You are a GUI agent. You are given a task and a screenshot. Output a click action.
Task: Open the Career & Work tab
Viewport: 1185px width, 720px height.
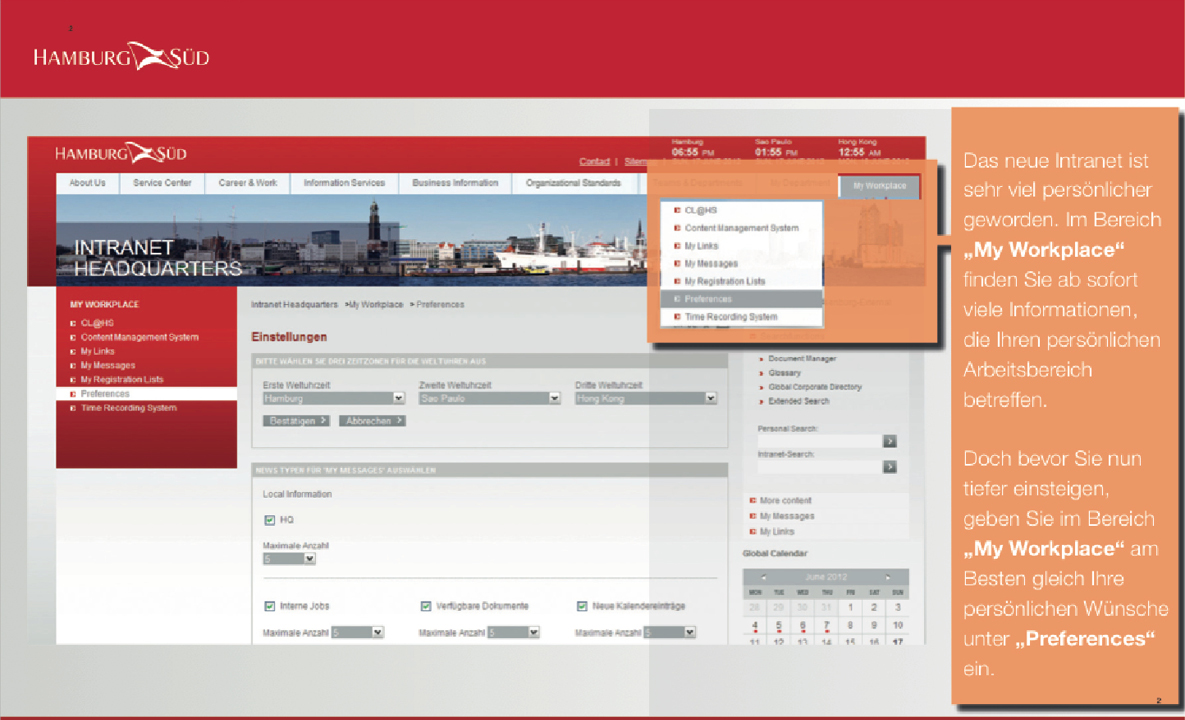248,184
